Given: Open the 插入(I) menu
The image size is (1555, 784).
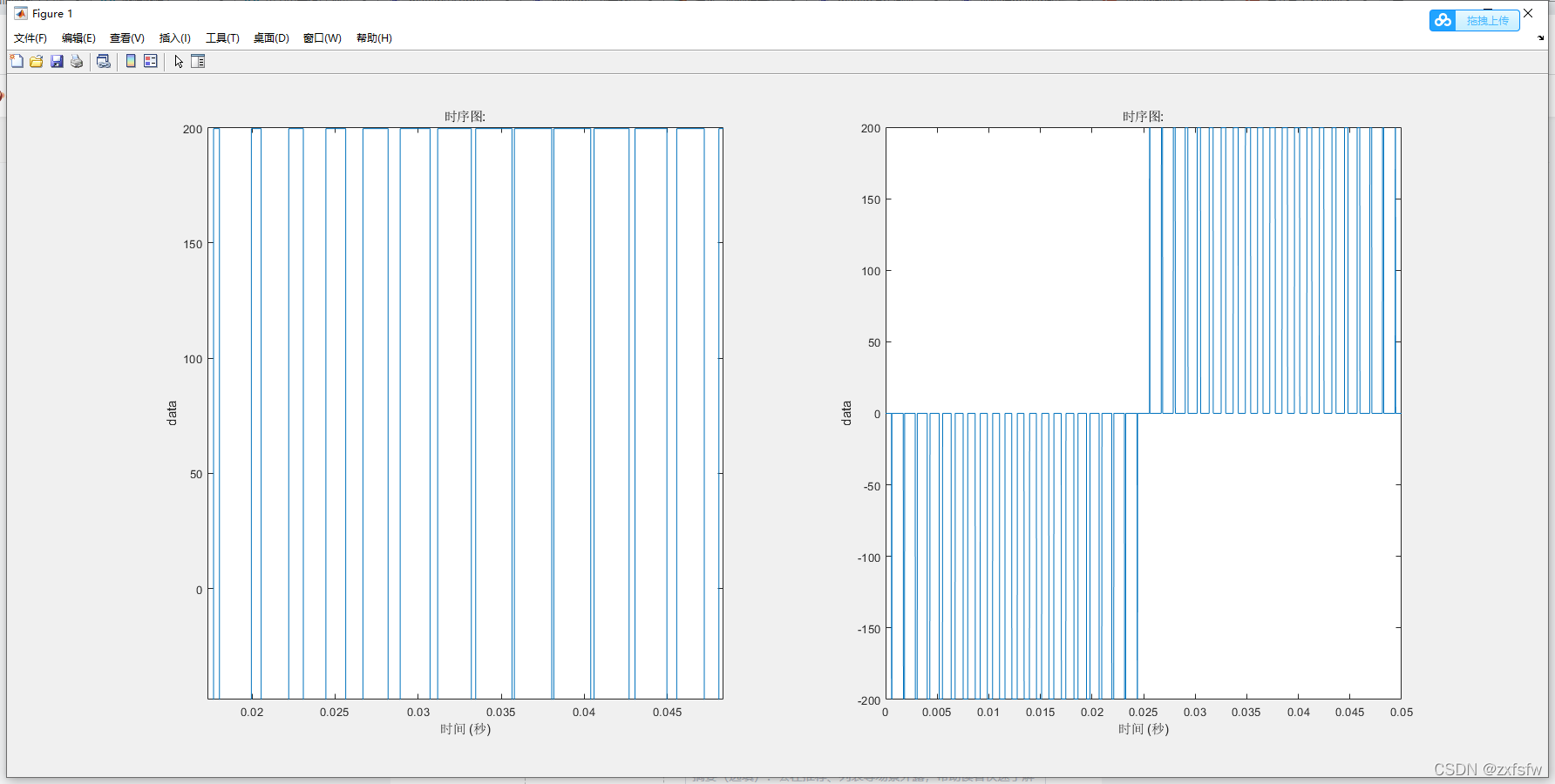Looking at the screenshot, I should pos(175,38).
